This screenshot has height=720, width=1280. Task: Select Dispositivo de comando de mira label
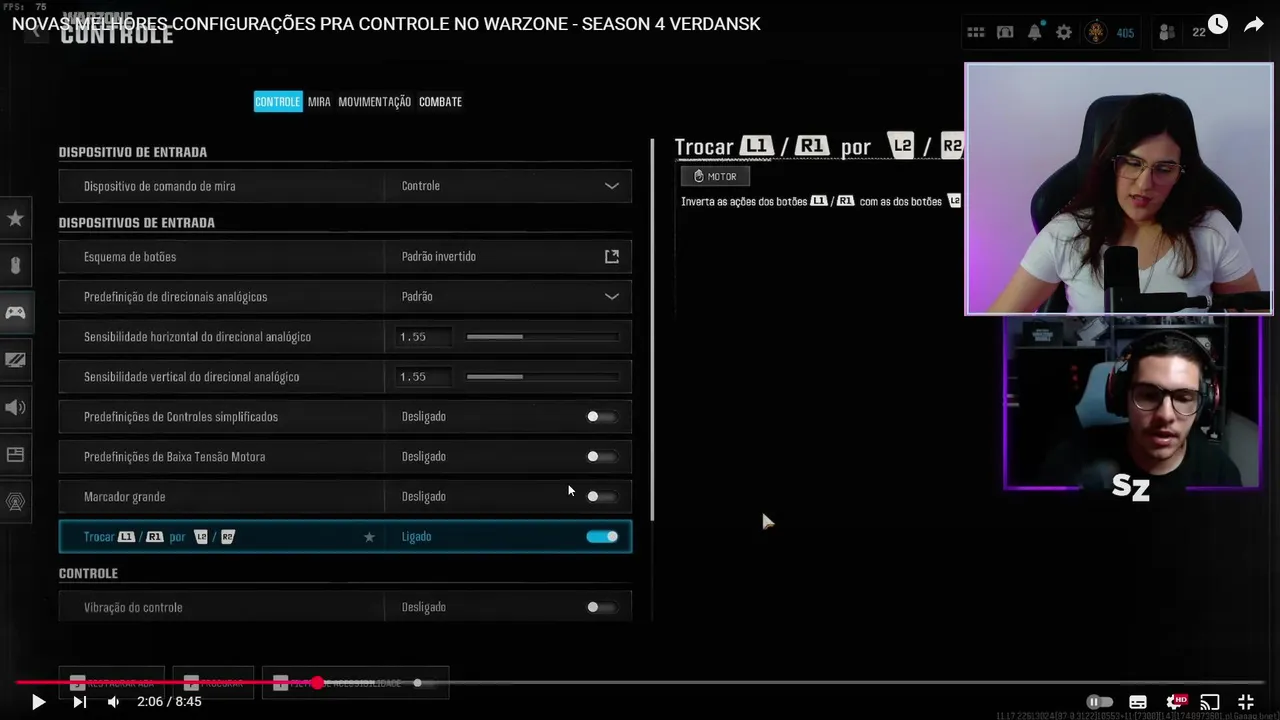point(160,186)
